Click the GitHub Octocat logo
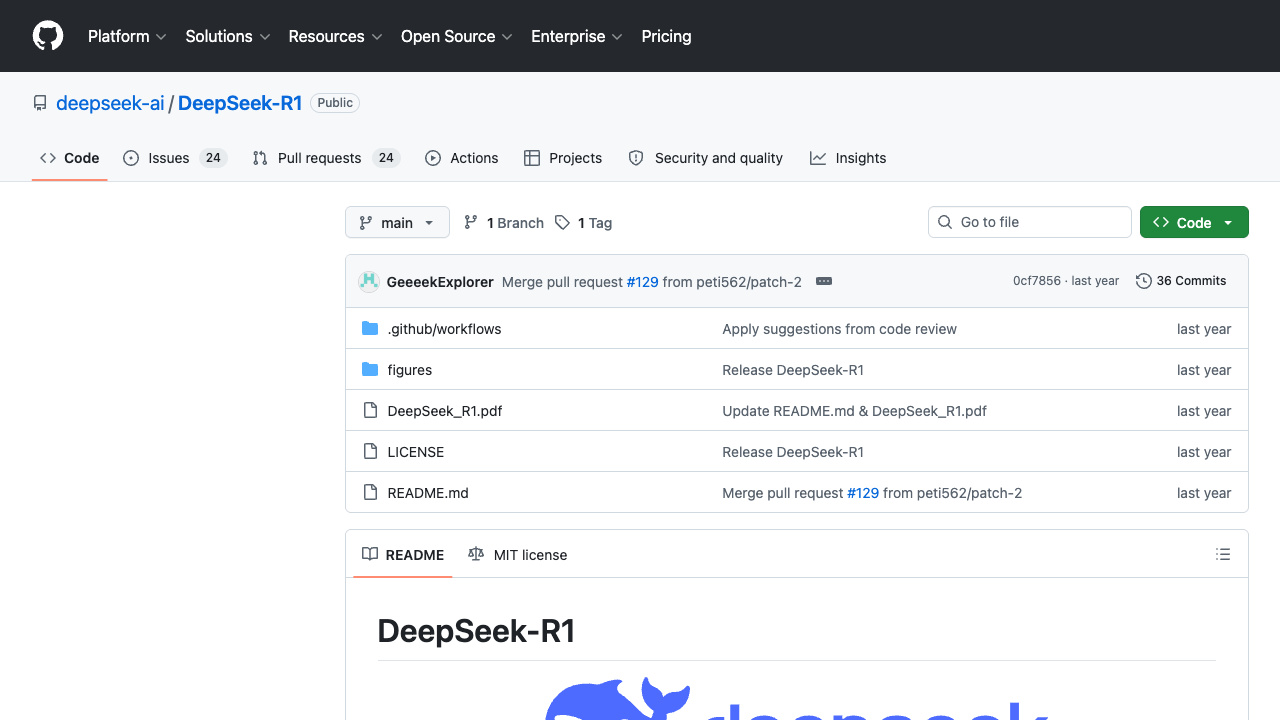The height and width of the screenshot is (720, 1280). click(x=48, y=36)
